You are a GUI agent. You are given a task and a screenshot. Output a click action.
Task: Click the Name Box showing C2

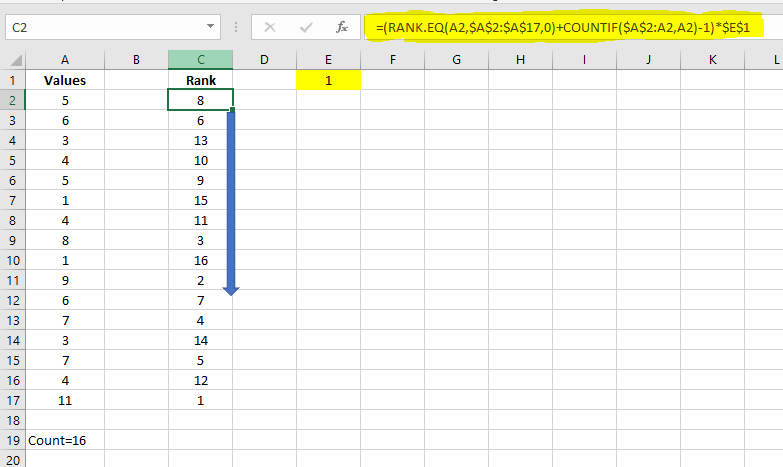coord(113,27)
